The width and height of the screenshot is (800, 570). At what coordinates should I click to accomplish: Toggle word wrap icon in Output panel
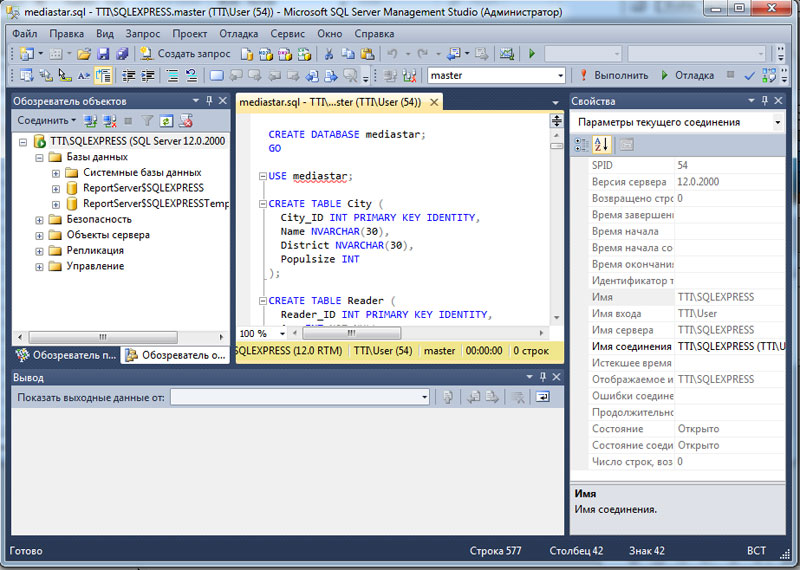[542, 397]
